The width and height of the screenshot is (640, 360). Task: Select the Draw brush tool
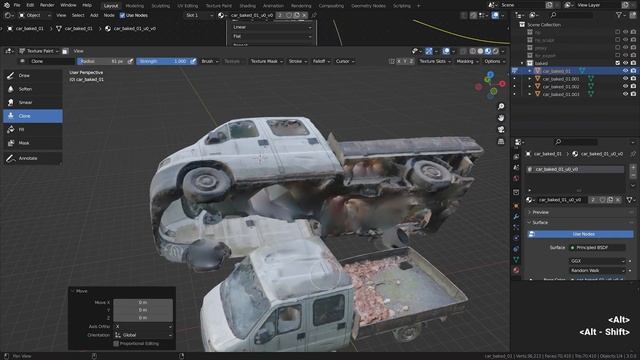pos(33,76)
